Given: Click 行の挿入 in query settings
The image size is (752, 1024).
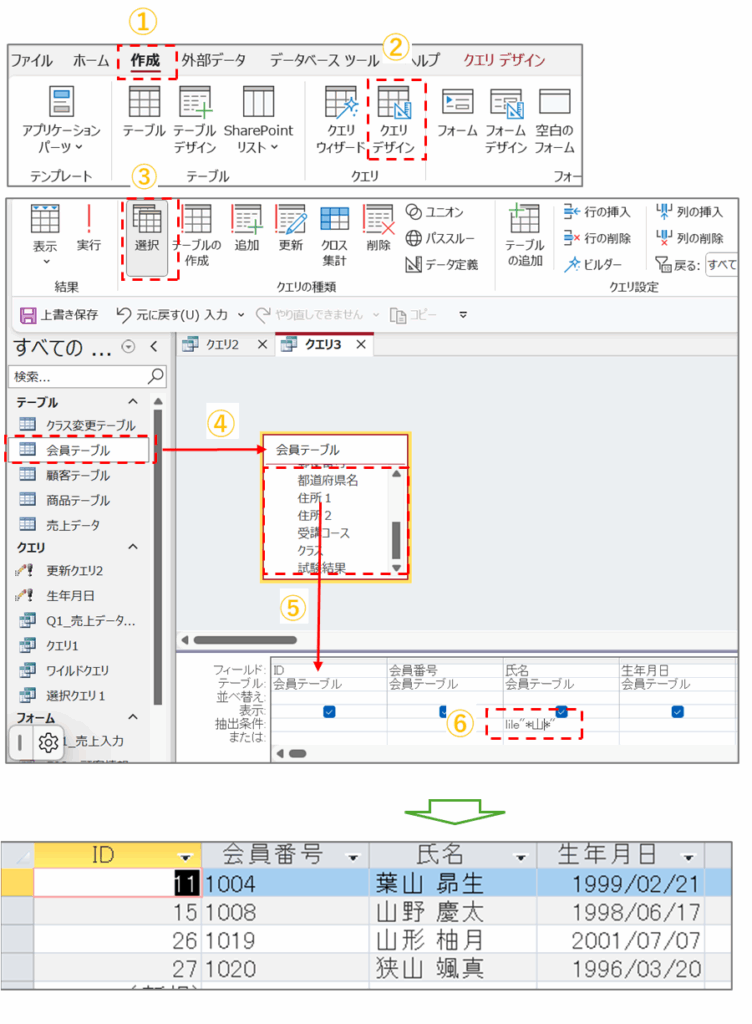Looking at the screenshot, I should (x=597, y=212).
